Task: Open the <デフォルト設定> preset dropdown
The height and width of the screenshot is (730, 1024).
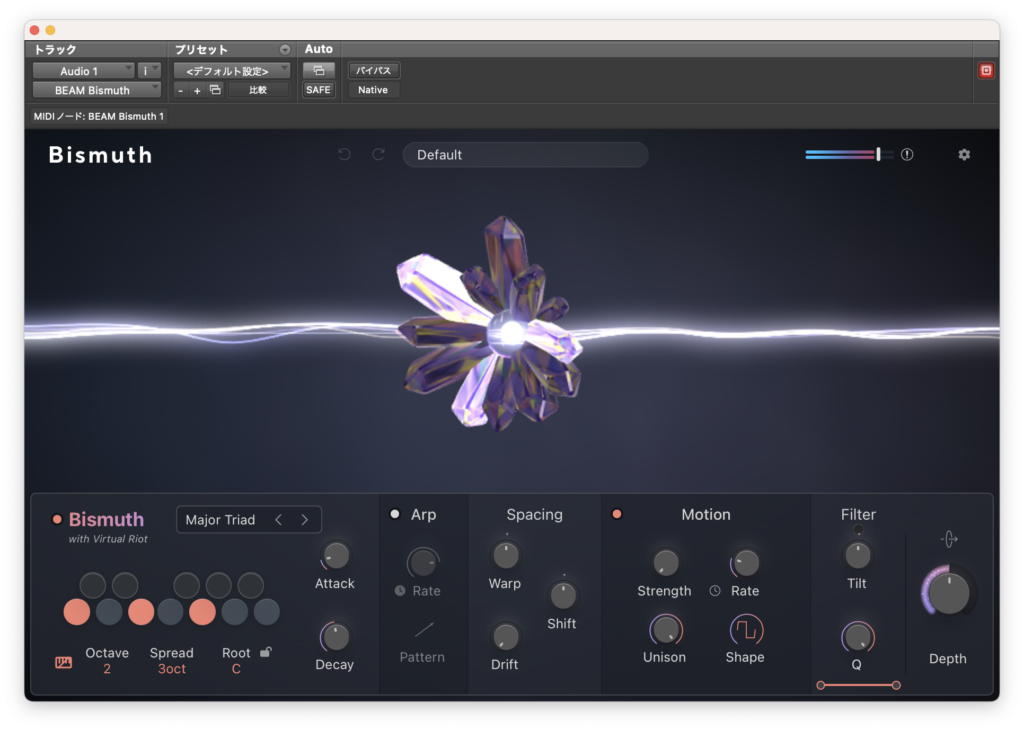Action: [232, 71]
